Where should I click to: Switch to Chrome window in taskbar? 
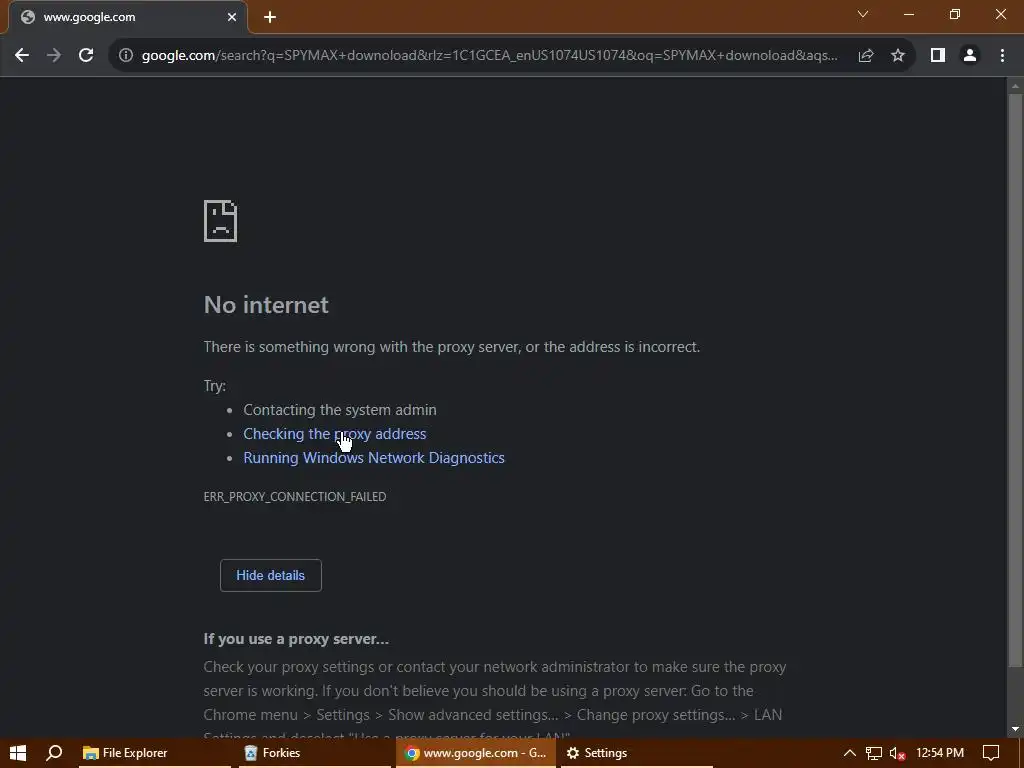475,753
